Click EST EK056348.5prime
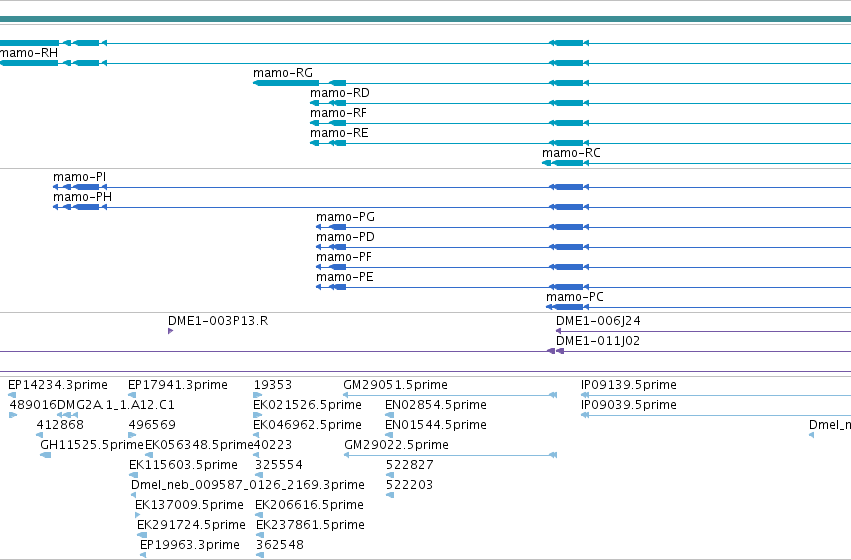The height and width of the screenshot is (560, 851). (x=199, y=445)
